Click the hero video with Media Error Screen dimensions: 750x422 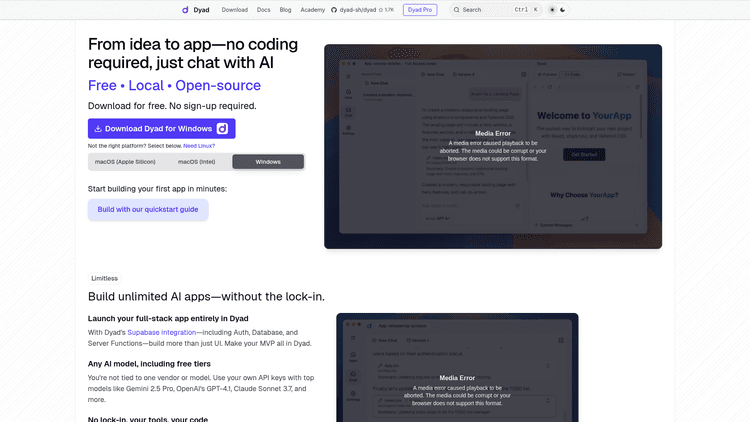(493, 146)
